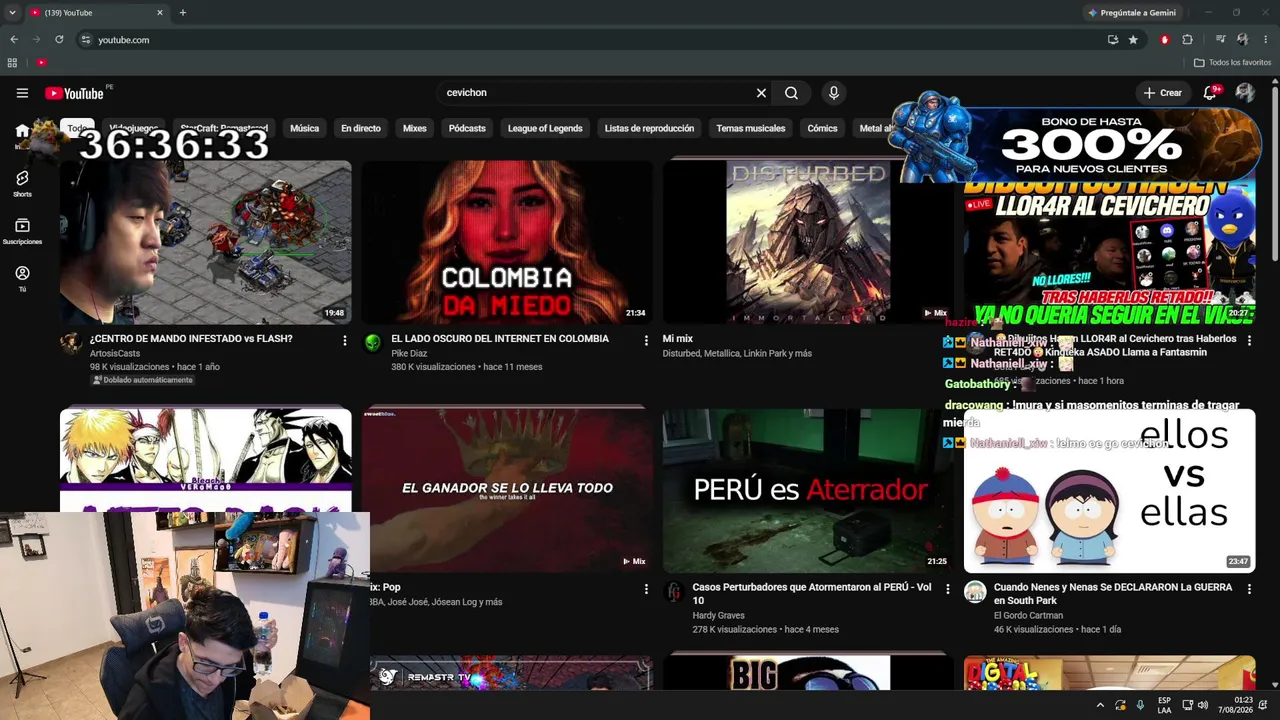Open the YouTube bookmark shortcut
The image size is (1280, 720).
click(x=42, y=63)
